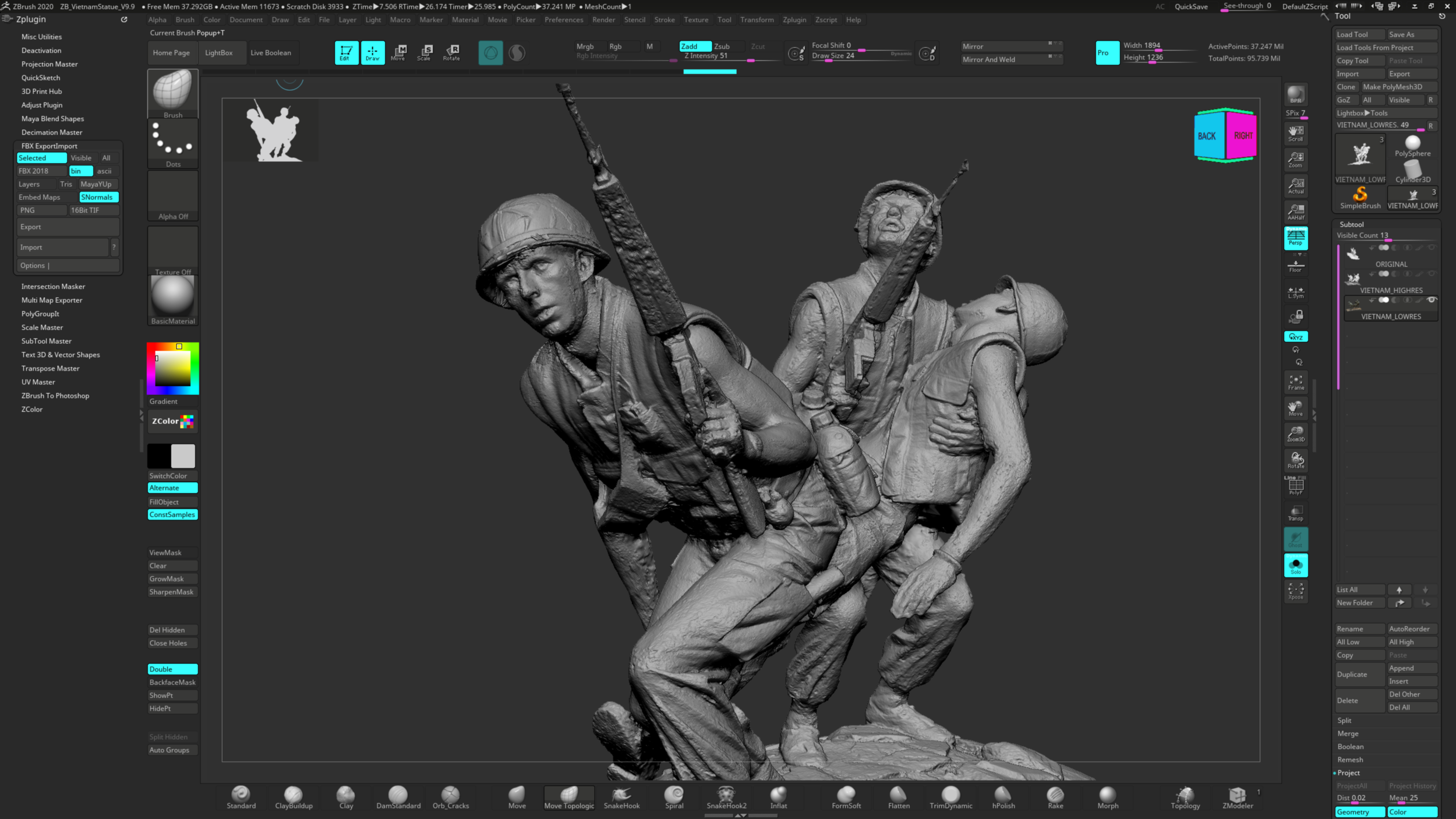Screen dimensions: 1456x819
Task: Select the DamStandard brush
Action: 398,797
